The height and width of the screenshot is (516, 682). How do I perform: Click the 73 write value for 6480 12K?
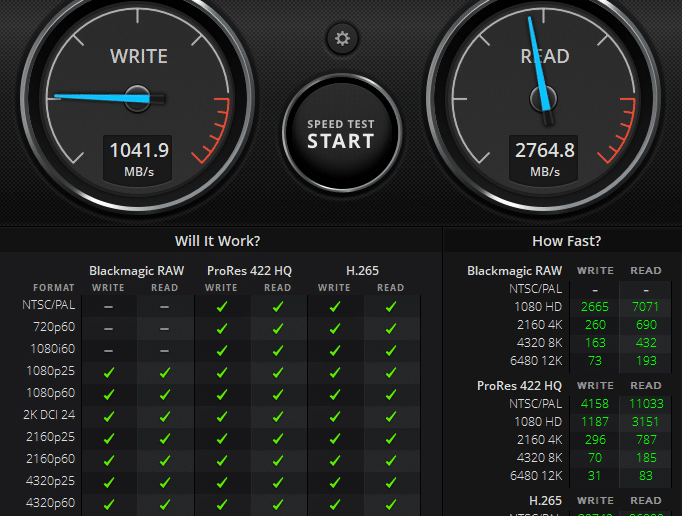click(595, 361)
